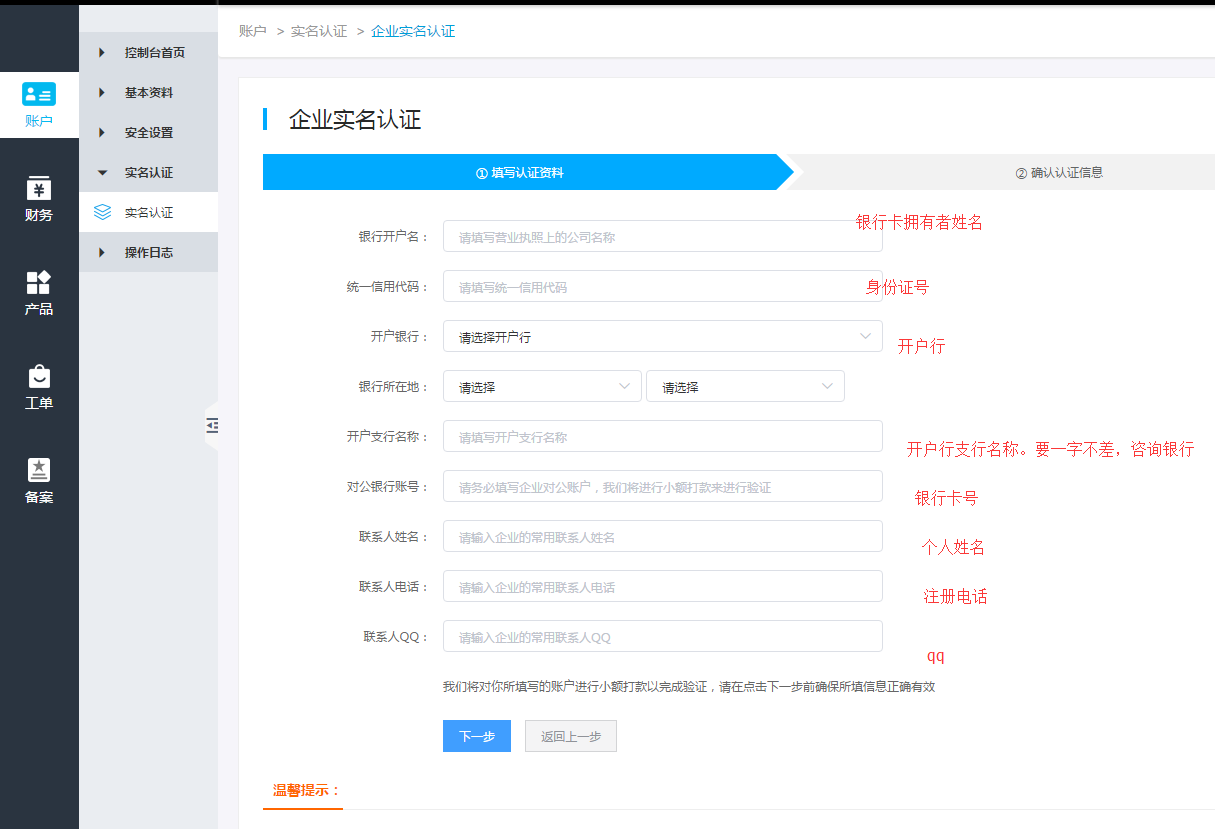The image size is (1215, 829).
Task: Select the 安全设置 menu item
Action: (148, 132)
